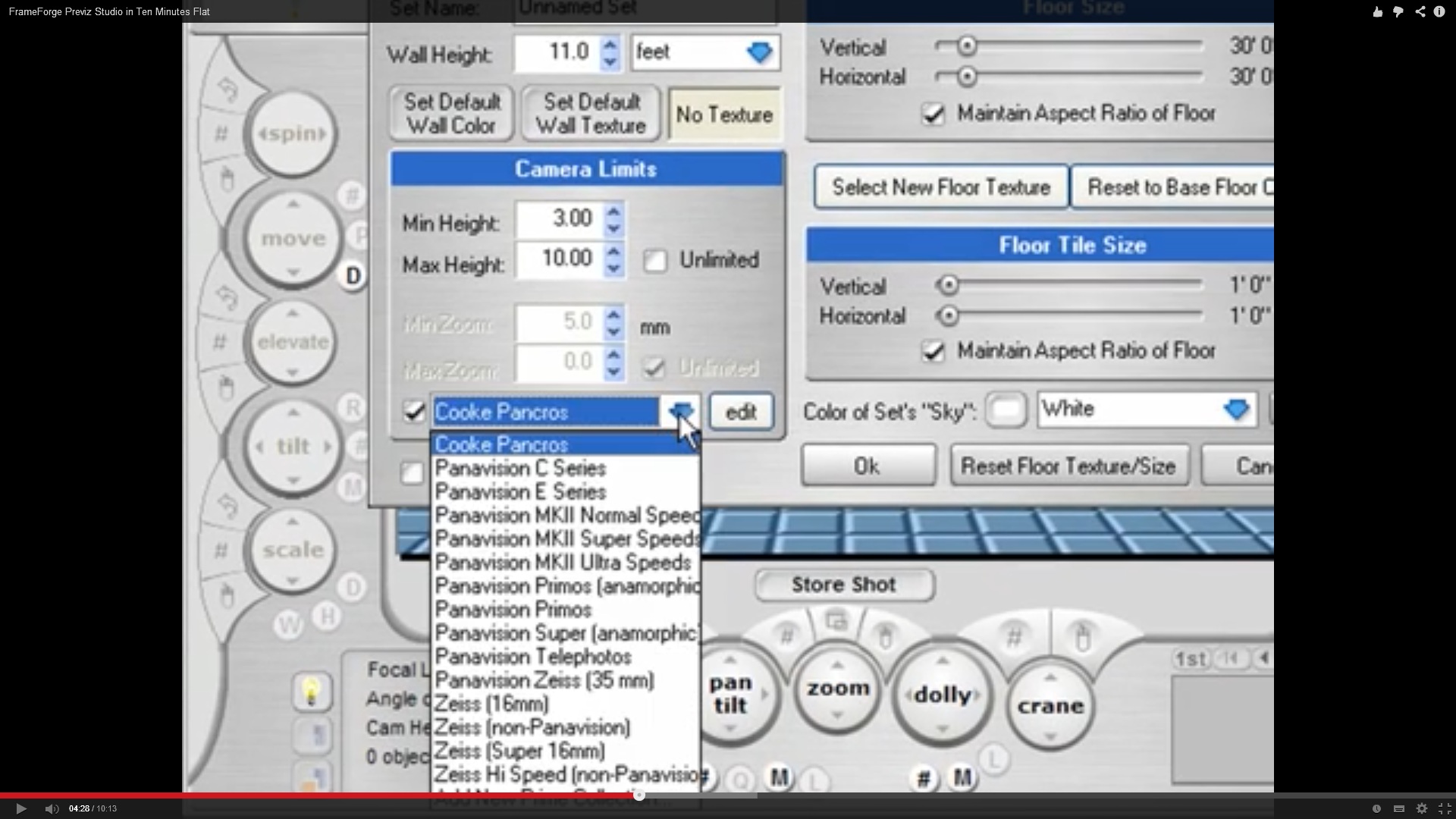Click the light bulb icon
The height and width of the screenshot is (819, 1456).
pos(311,691)
